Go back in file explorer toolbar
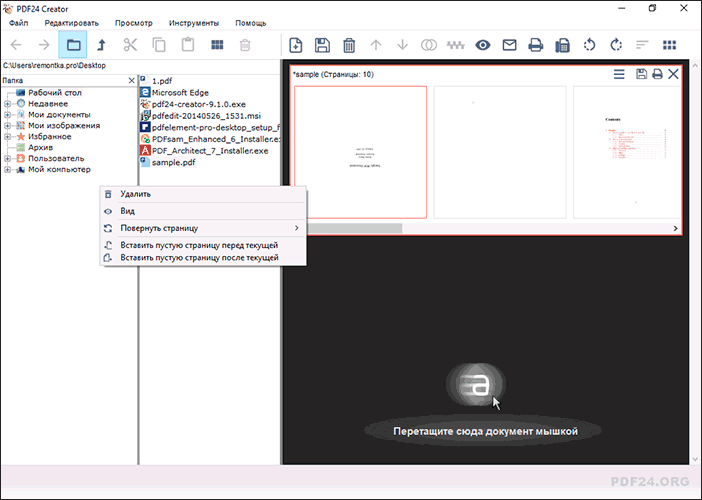Screen dimensions: 702x500 pos(16,45)
